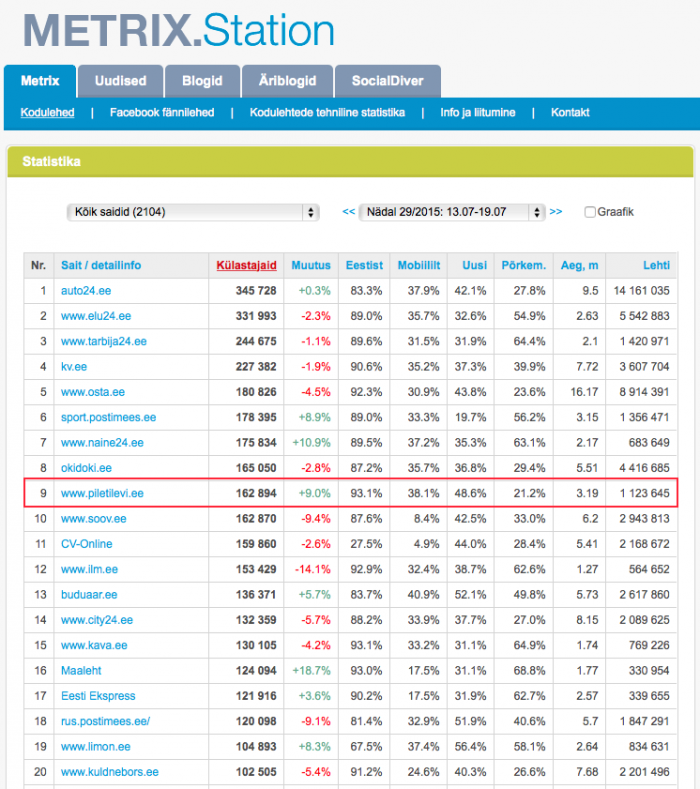Select Mobiililt value 8.4%
This screenshot has height=789, width=700.
pos(427,518)
